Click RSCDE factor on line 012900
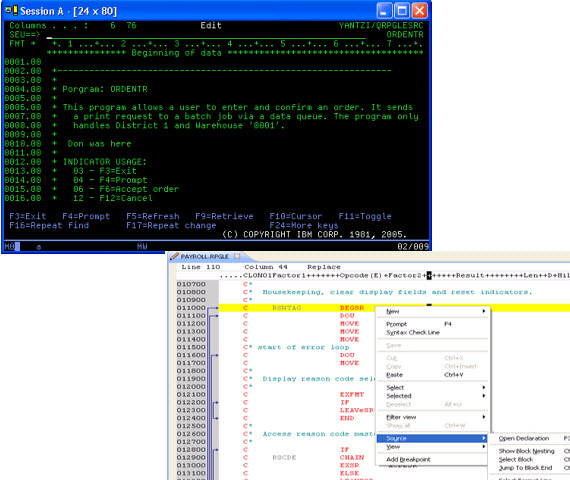Viewport: 570px width, 480px height. pos(284,457)
